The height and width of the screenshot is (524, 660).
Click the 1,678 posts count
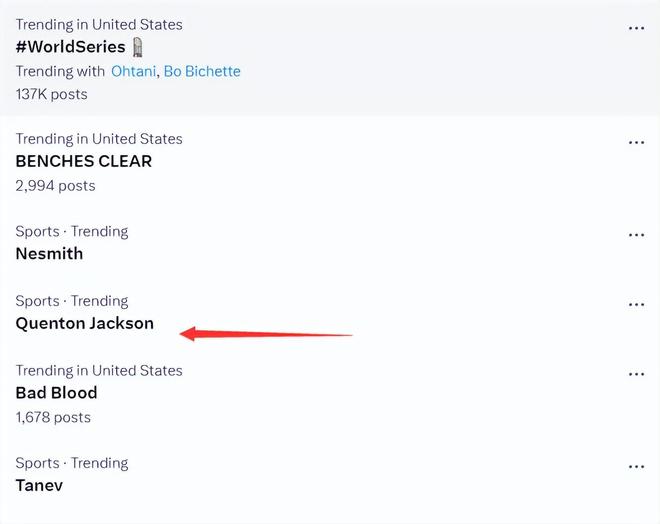pyautogui.click(x=53, y=417)
